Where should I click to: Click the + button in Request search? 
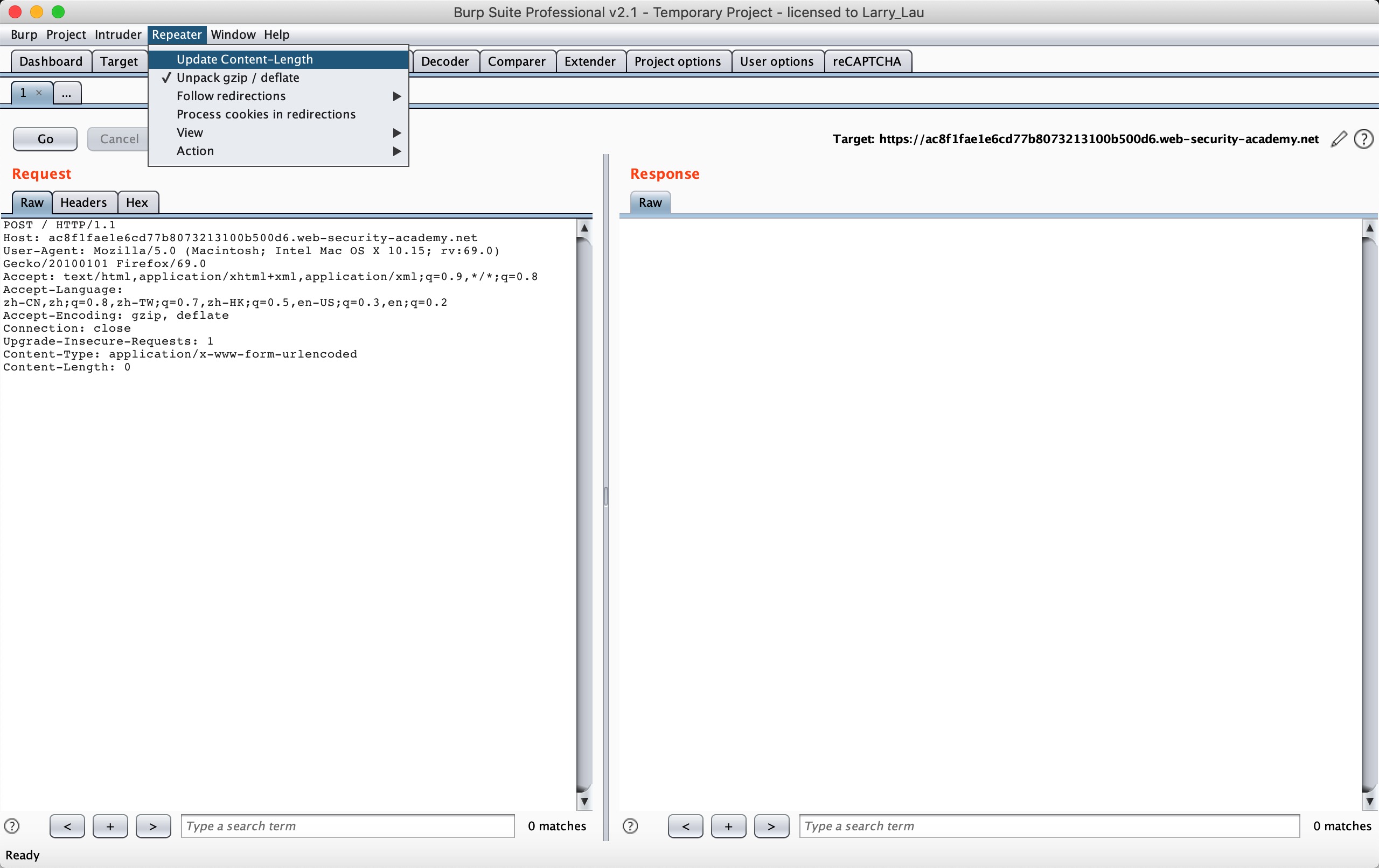tap(110, 825)
